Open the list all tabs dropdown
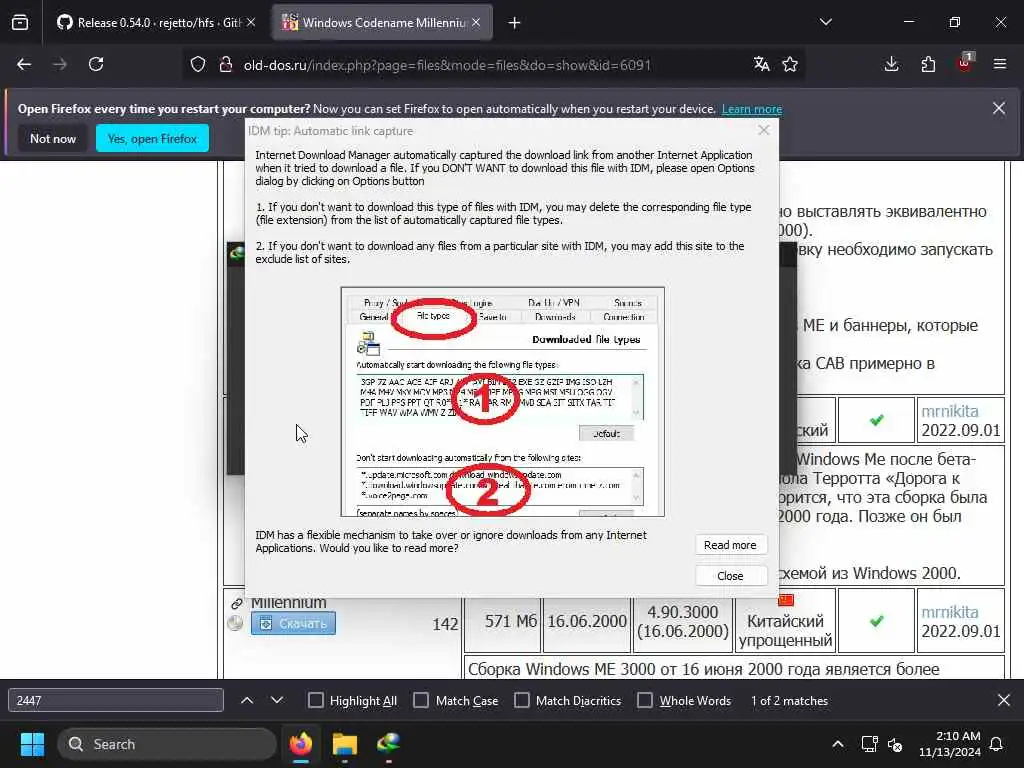 pyautogui.click(x=826, y=22)
